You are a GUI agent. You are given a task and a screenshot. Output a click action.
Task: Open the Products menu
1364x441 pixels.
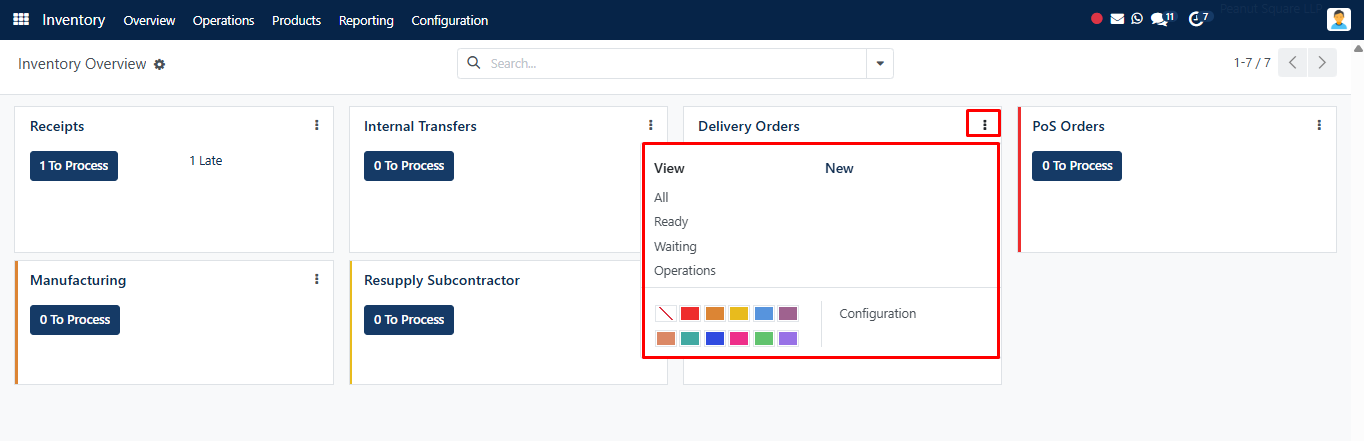tap(297, 20)
